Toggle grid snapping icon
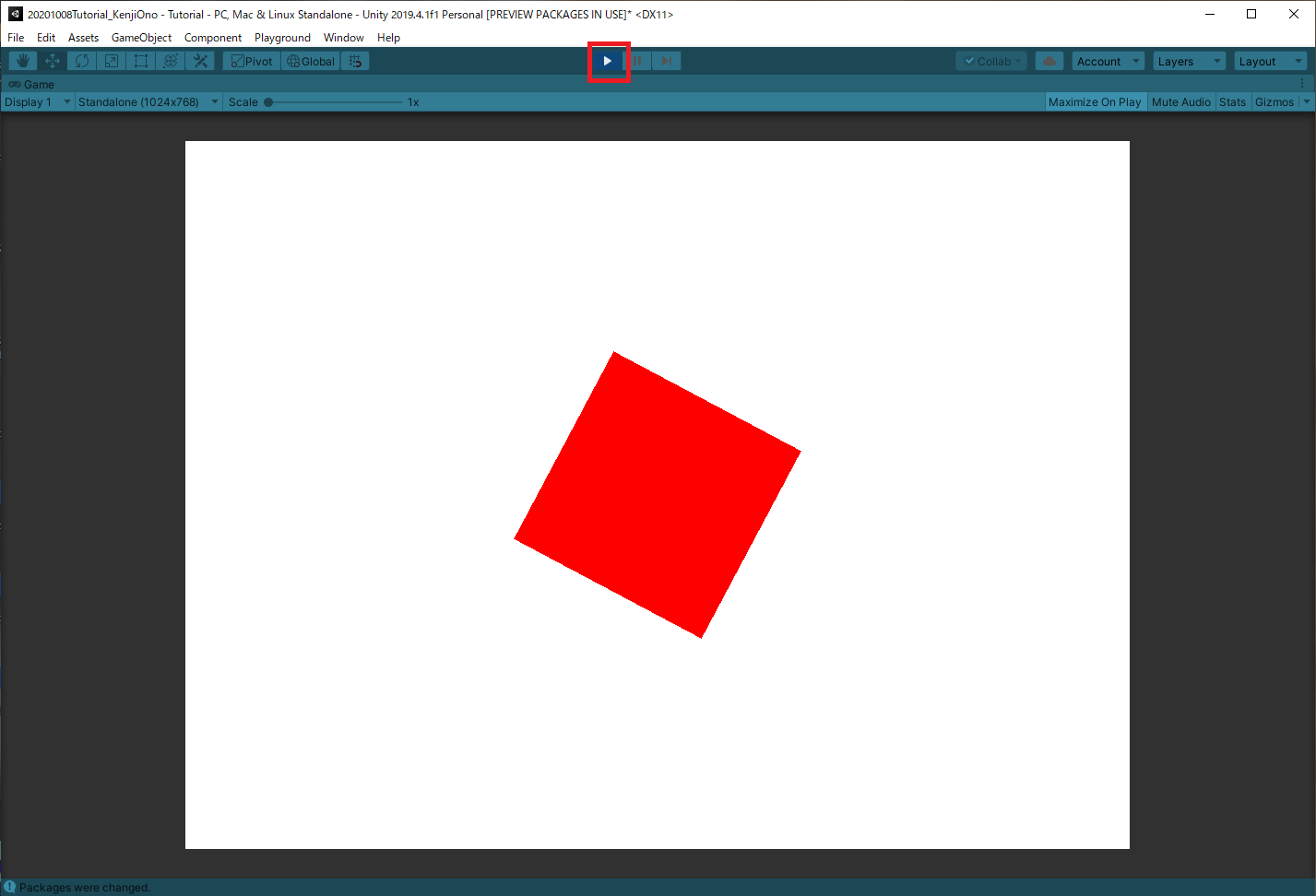This screenshot has height=896, width=1316. click(x=355, y=61)
